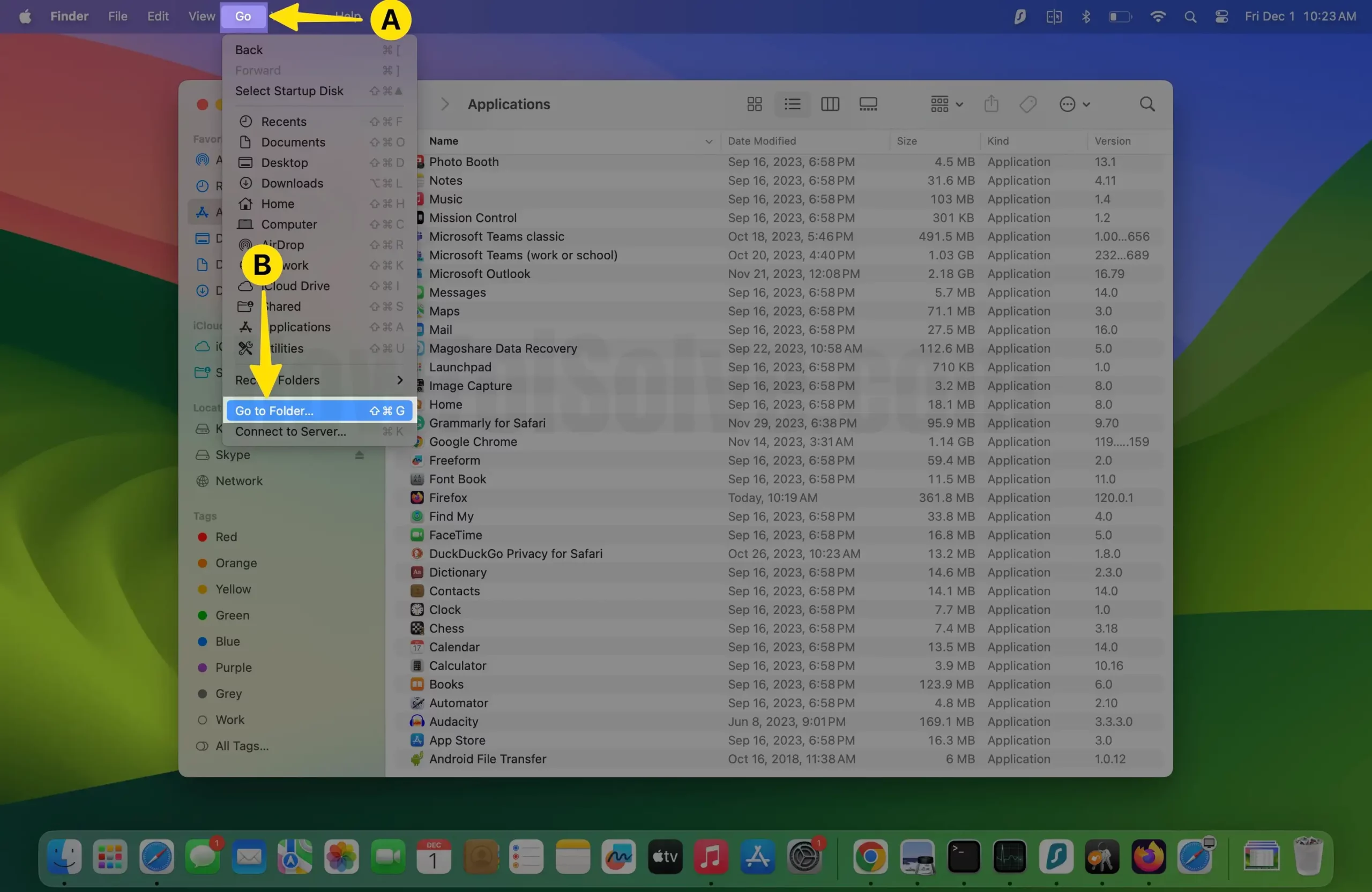This screenshot has height=892, width=1372.
Task: Open Activity Monitor from the Dock
Action: (x=1010, y=856)
